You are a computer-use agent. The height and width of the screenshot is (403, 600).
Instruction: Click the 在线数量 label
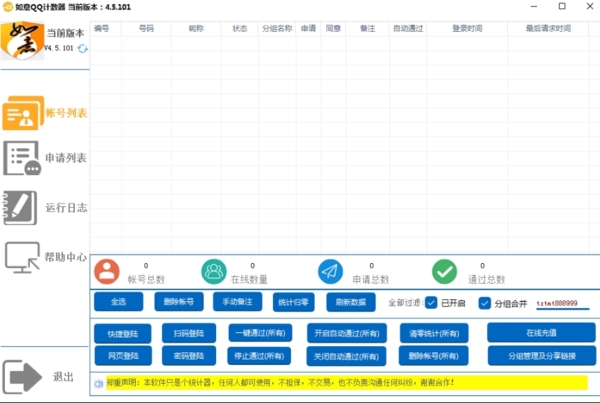[x=249, y=279]
